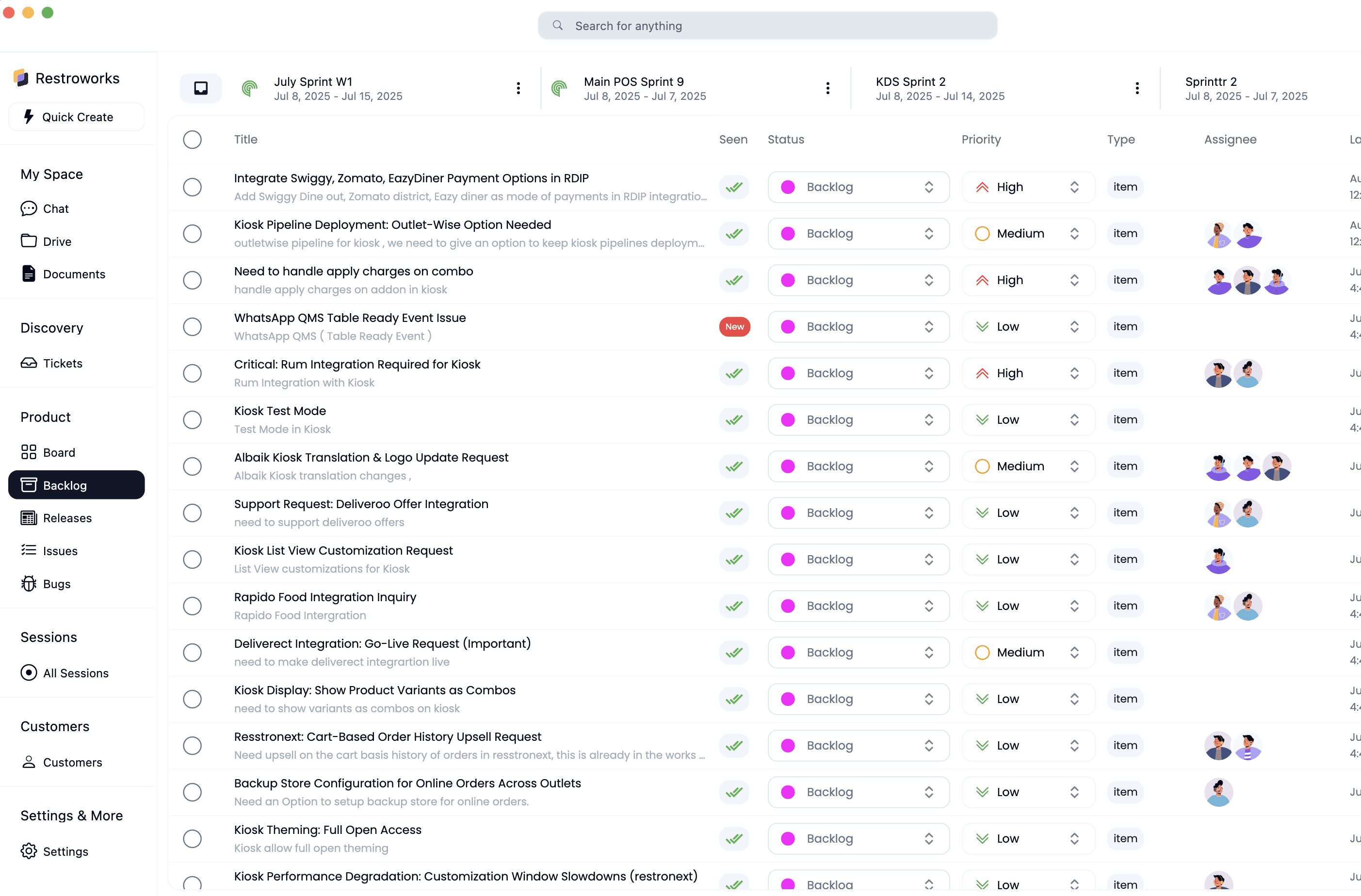Image resolution: width=1361 pixels, height=896 pixels.
Task: Click the pink status dot on Rapido Food row
Action: click(787, 606)
